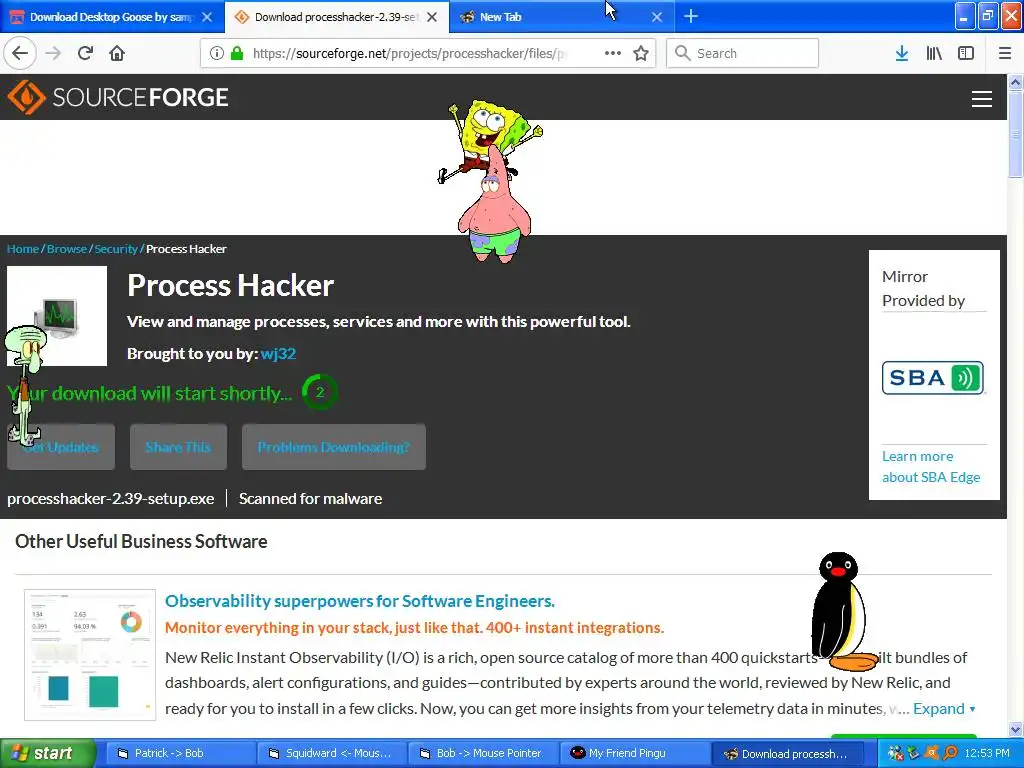Open the page actions three-dot menu

click(x=613, y=53)
